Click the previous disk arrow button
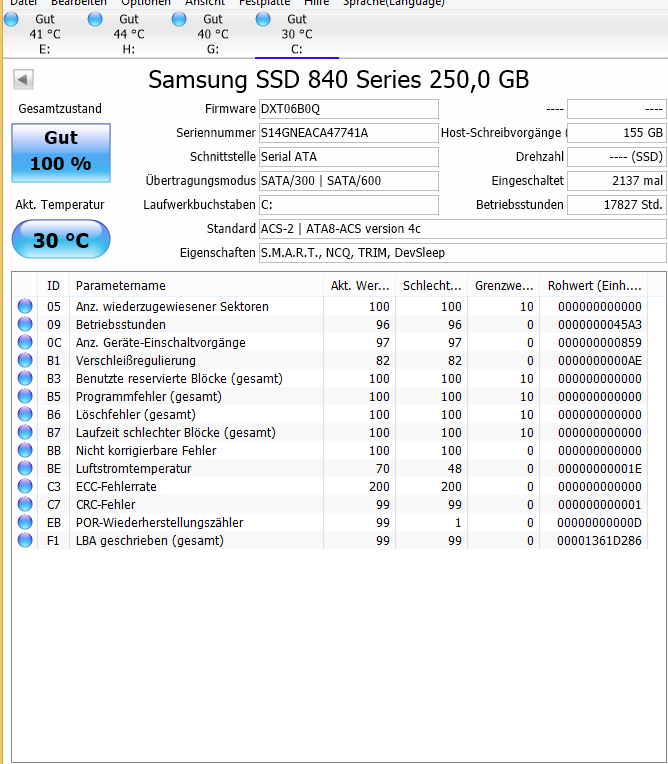The width and height of the screenshot is (668, 764). 23,79
